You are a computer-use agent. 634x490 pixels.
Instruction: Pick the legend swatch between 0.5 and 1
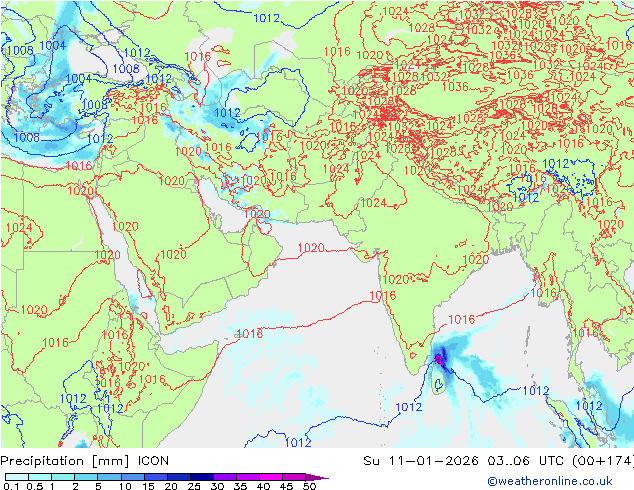[x=40, y=477]
